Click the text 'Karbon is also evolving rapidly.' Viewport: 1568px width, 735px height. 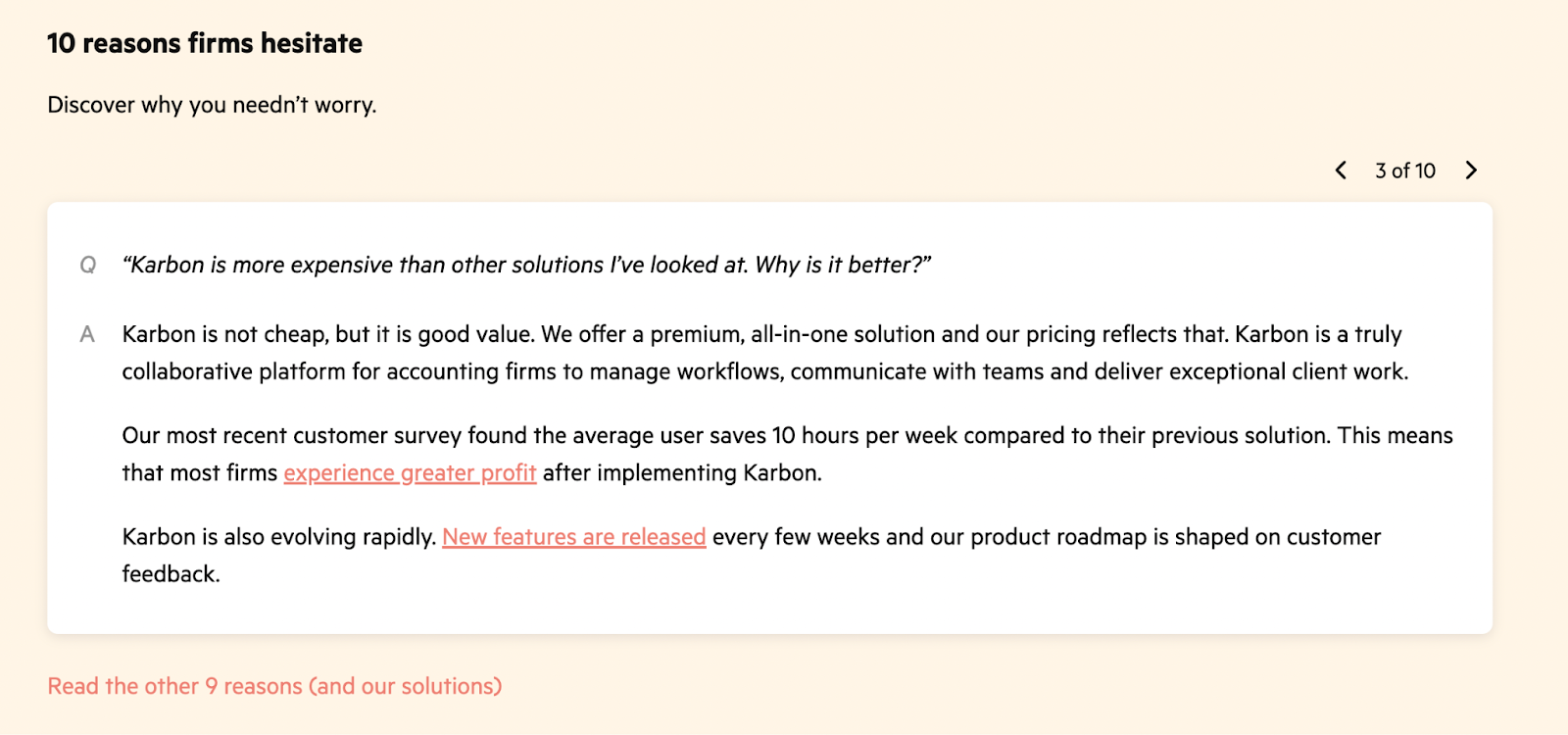click(x=279, y=537)
